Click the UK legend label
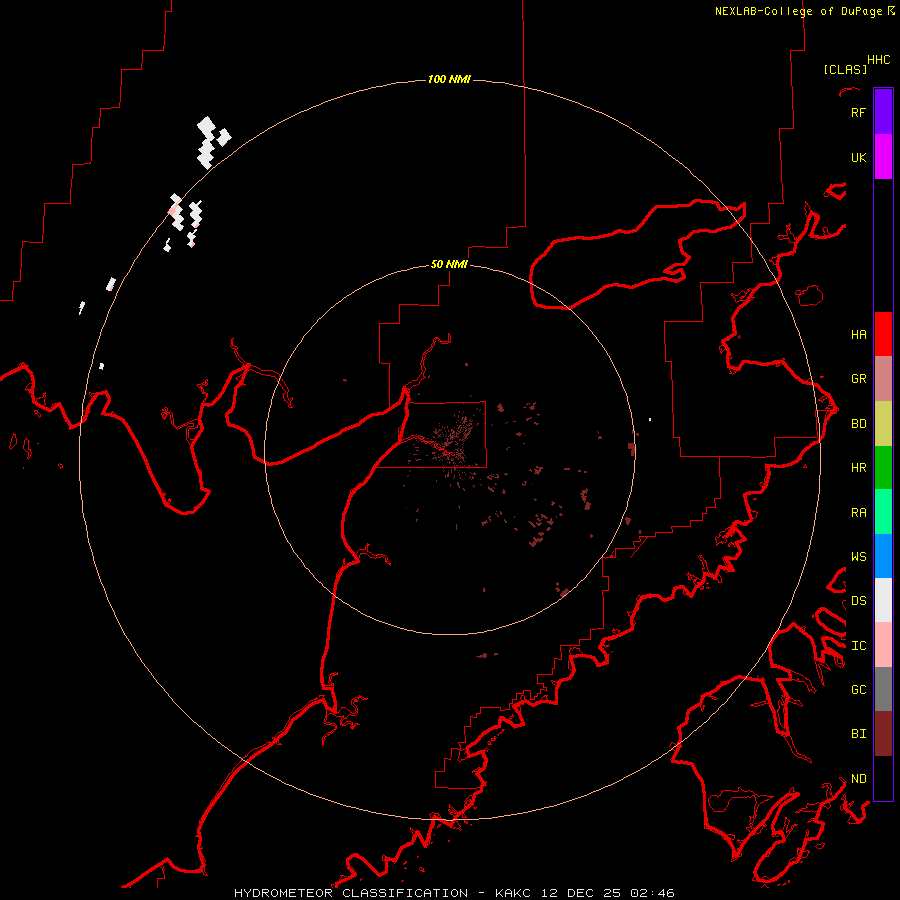 pyautogui.click(x=858, y=157)
